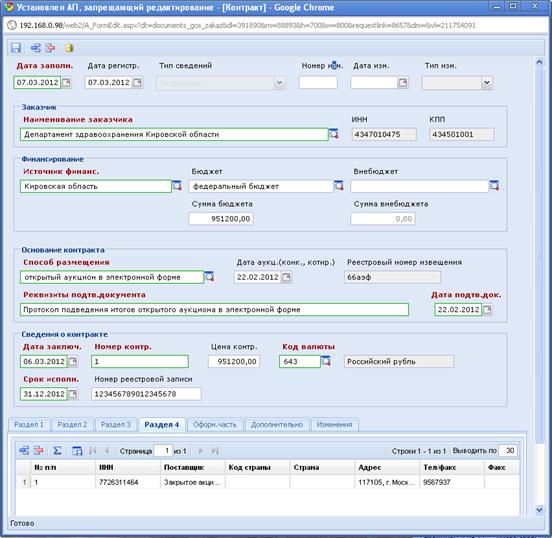Open lookup for Код валюты field

(326, 361)
